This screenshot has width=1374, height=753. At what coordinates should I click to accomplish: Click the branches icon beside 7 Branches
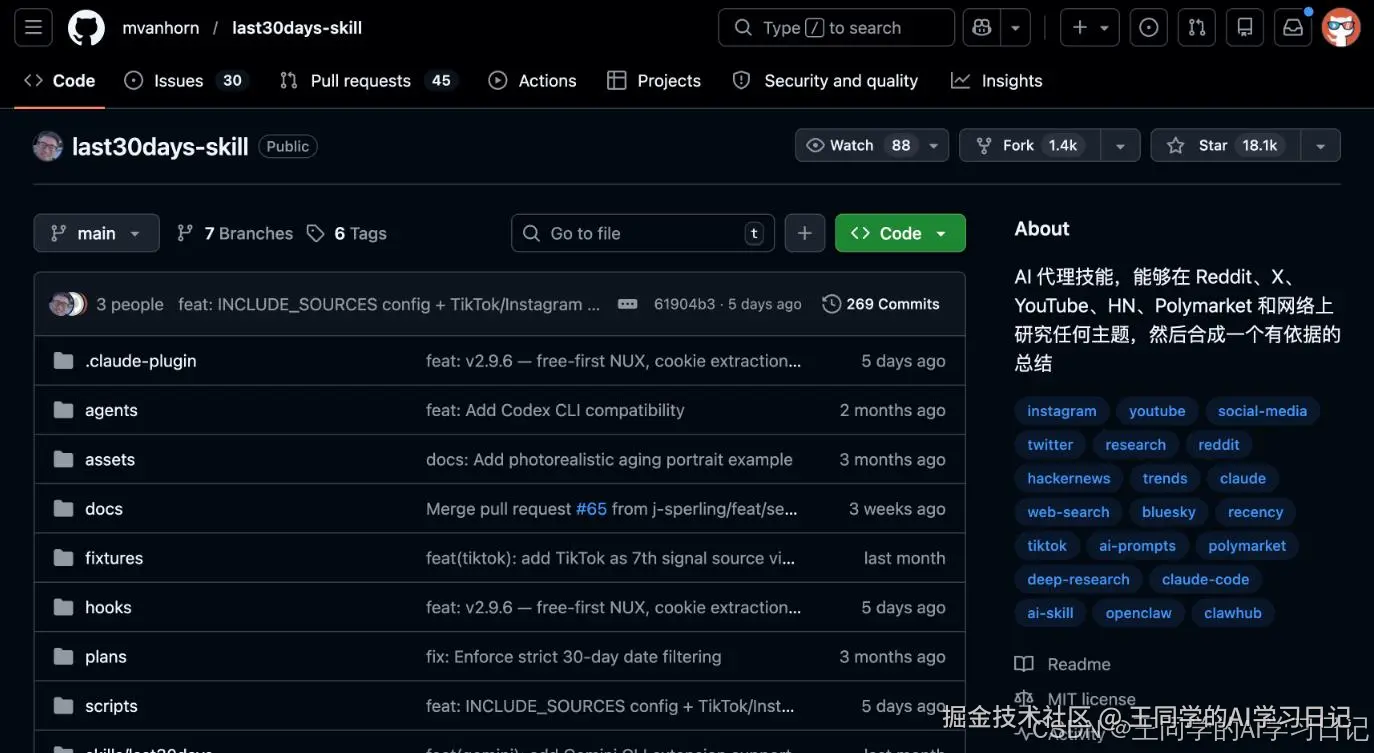coord(185,233)
